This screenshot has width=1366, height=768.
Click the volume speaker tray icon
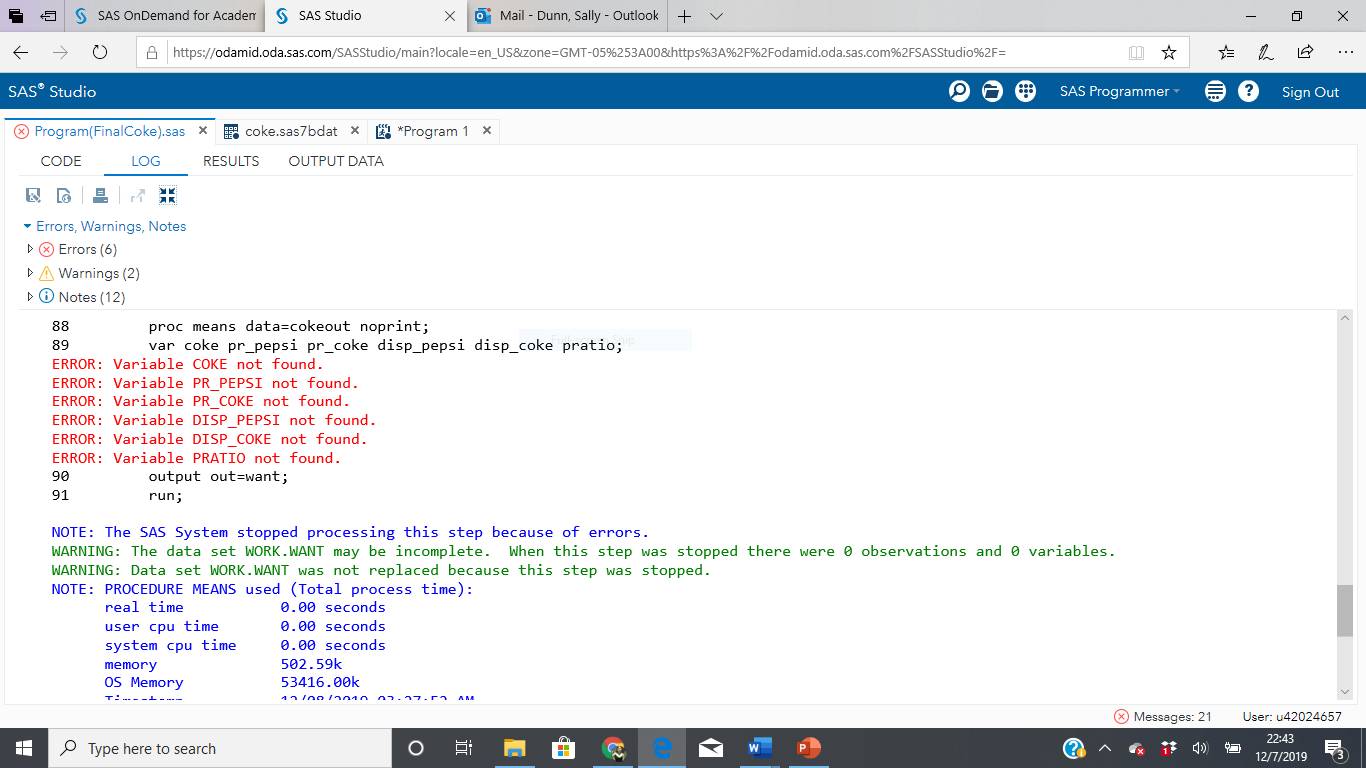pyautogui.click(x=1201, y=748)
